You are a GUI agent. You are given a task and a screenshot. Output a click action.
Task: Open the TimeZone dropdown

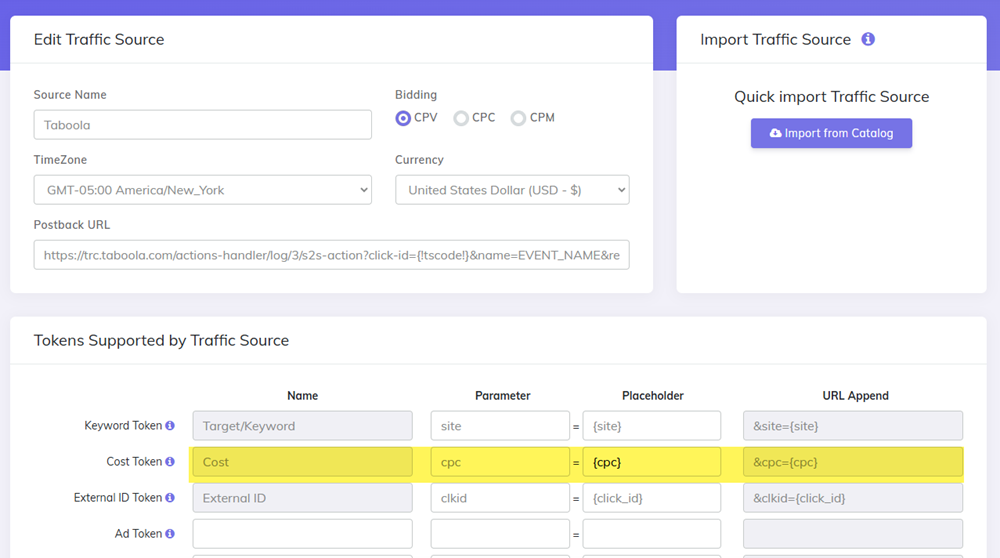tap(202, 190)
